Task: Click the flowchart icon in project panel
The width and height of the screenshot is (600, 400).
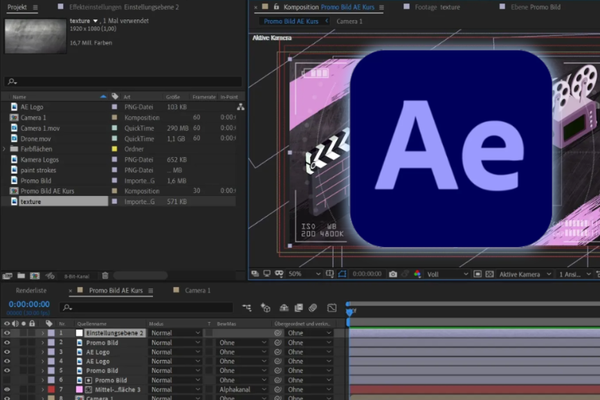Action: (x=240, y=107)
